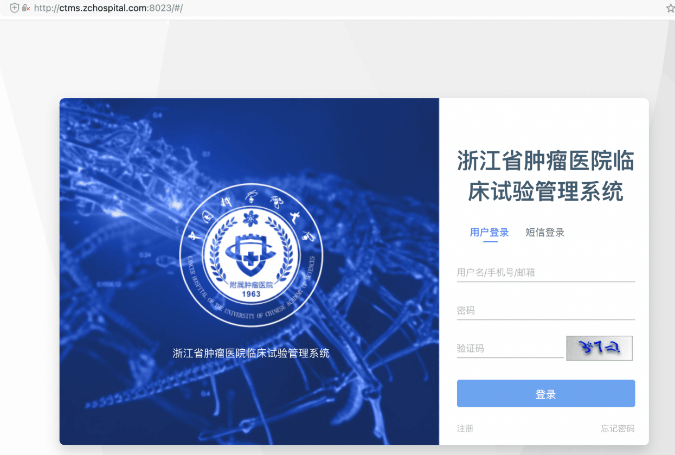The image size is (675, 455).
Task: Click the 浙江省肿瘤医院临床试验管理系统 heading
Action: point(545,176)
